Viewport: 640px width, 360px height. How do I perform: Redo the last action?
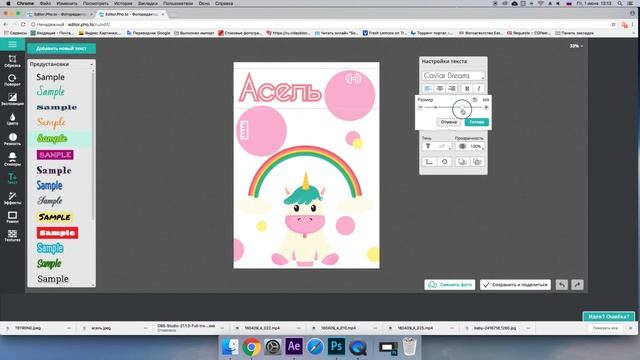[577, 284]
